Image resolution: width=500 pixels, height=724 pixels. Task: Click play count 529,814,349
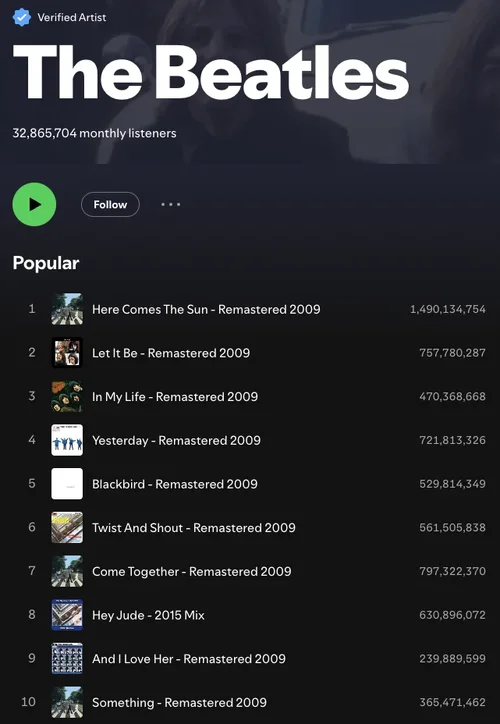pos(452,484)
